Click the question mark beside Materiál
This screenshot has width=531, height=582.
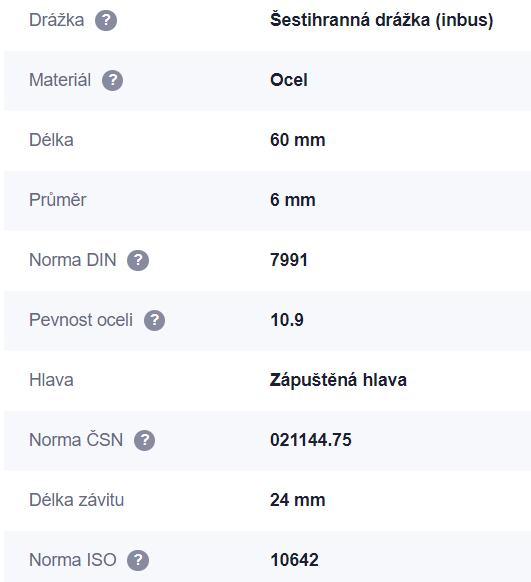click(x=112, y=80)
